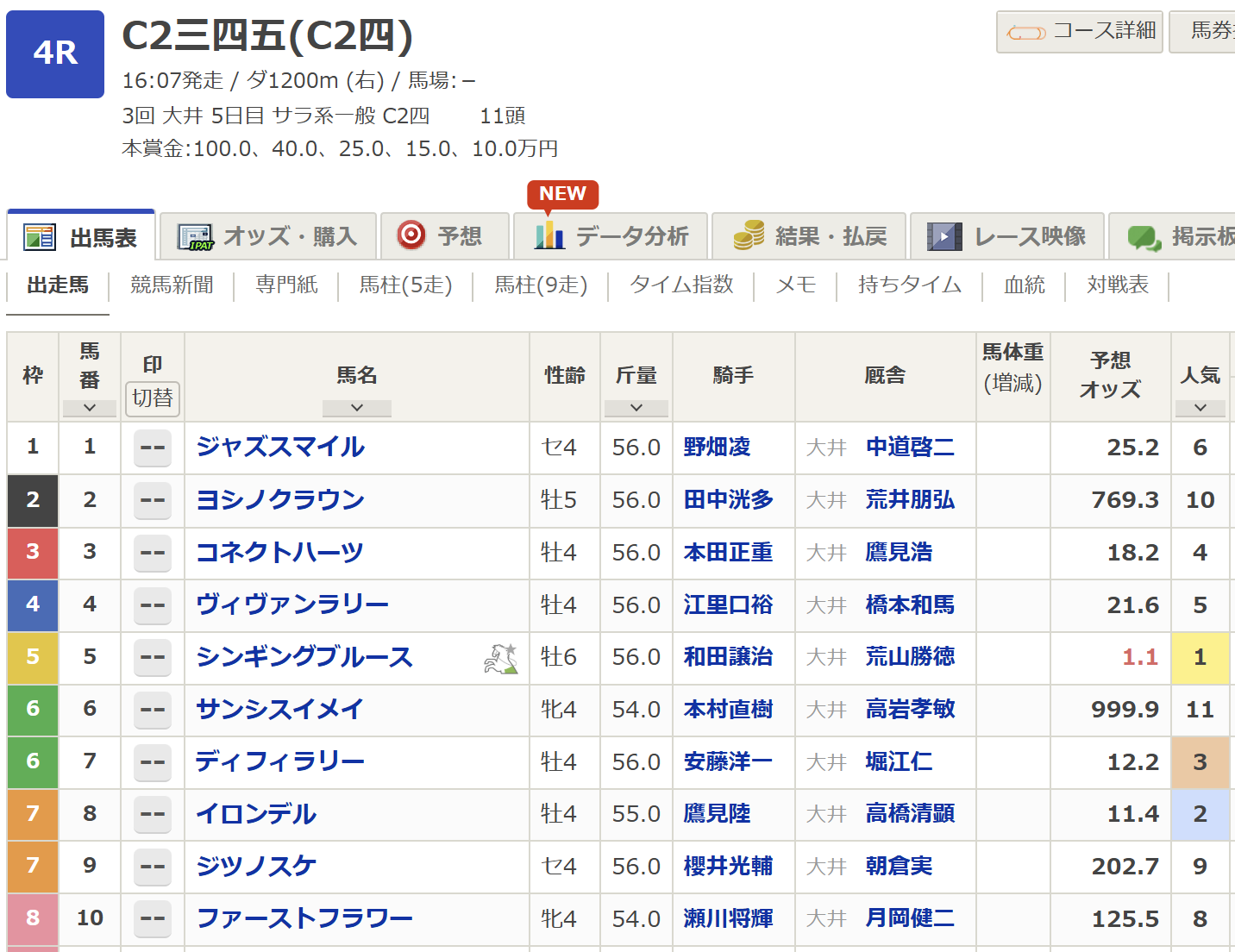Expand the 馬番 sort dropdown arrow

coord(90,408)
